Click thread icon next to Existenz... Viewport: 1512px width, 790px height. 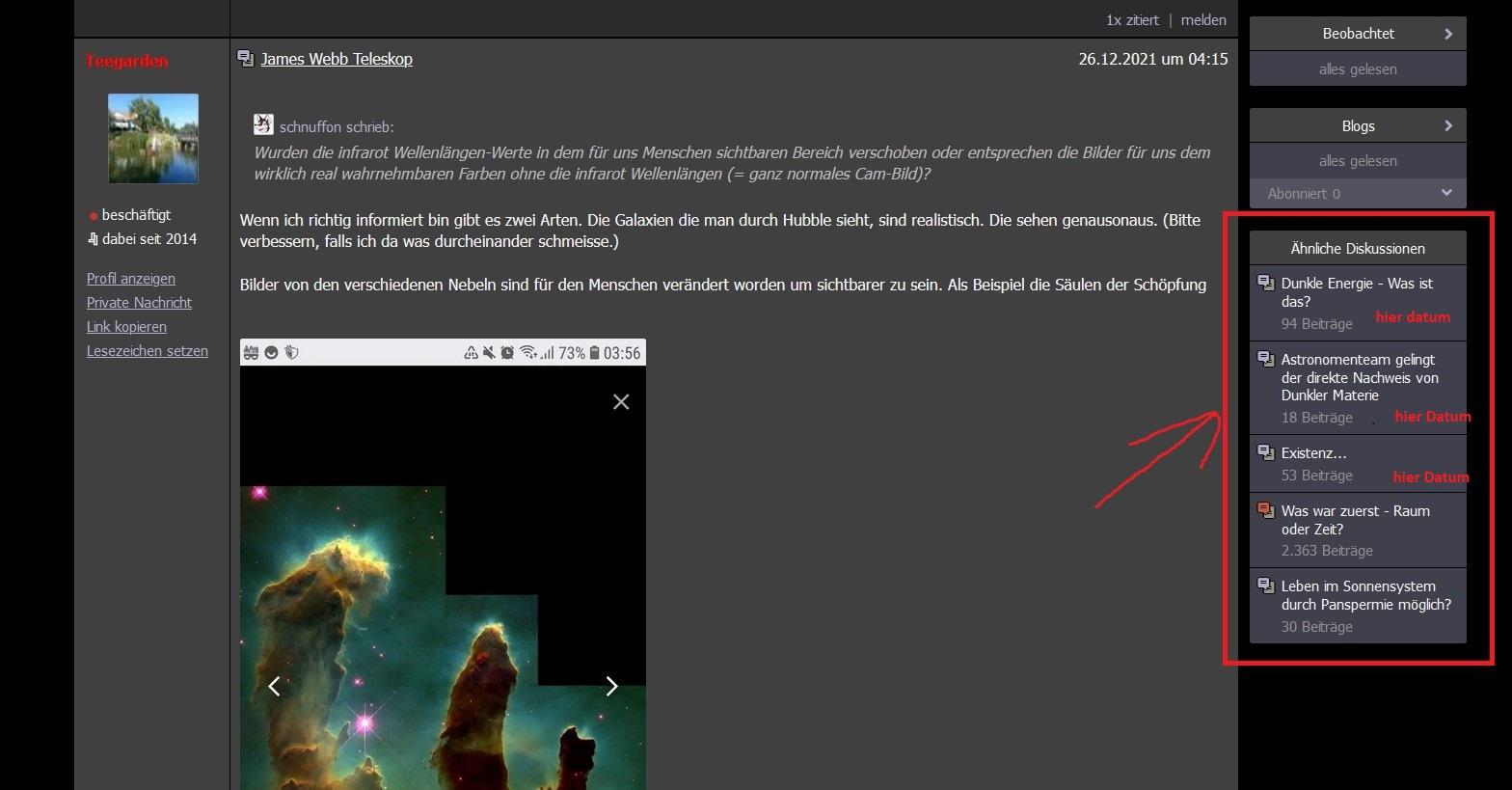pyautogui.click(x=1266, y=453)
